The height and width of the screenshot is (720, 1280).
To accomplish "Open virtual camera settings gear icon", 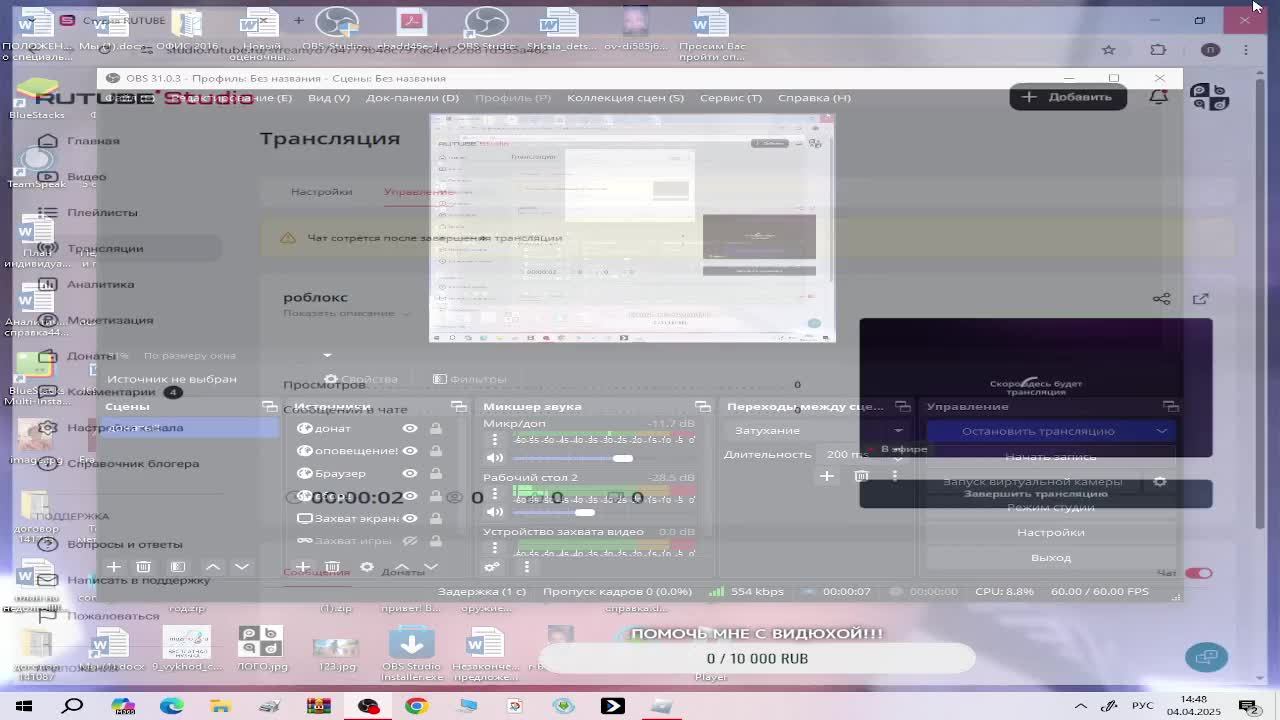I will (1160, 482).
